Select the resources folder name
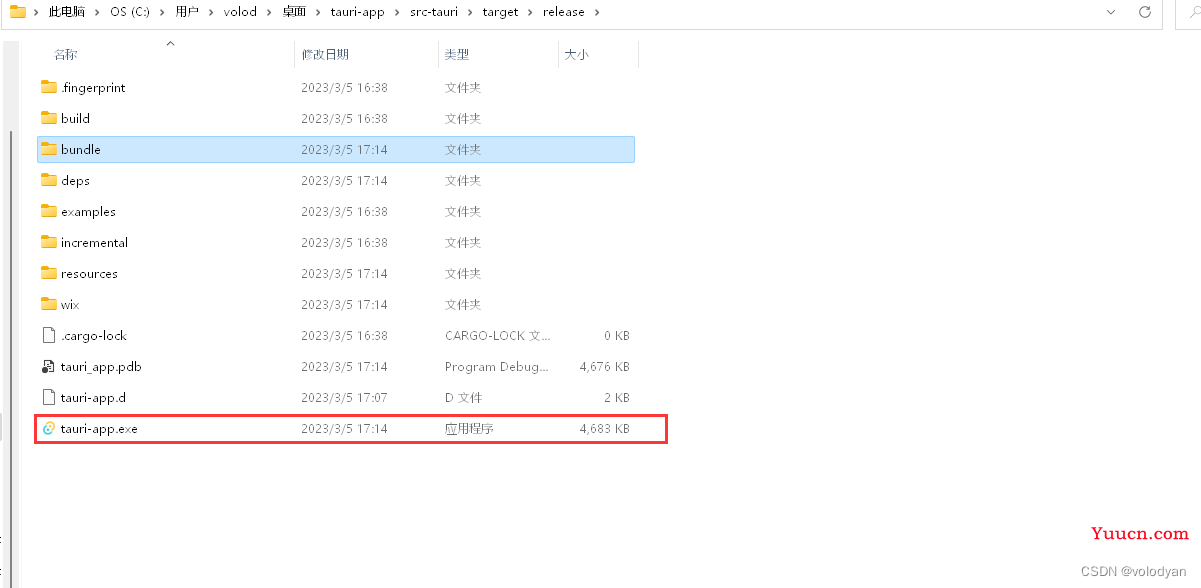This screenshot has height=588, width=1201. (x=89, y=273)
